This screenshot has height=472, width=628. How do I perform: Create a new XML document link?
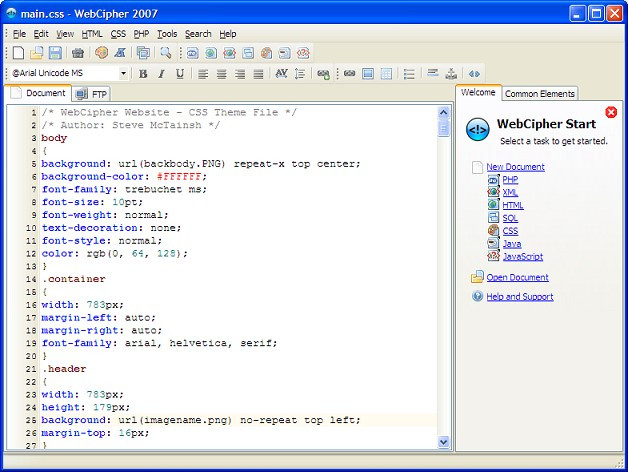tap(510, 192)
